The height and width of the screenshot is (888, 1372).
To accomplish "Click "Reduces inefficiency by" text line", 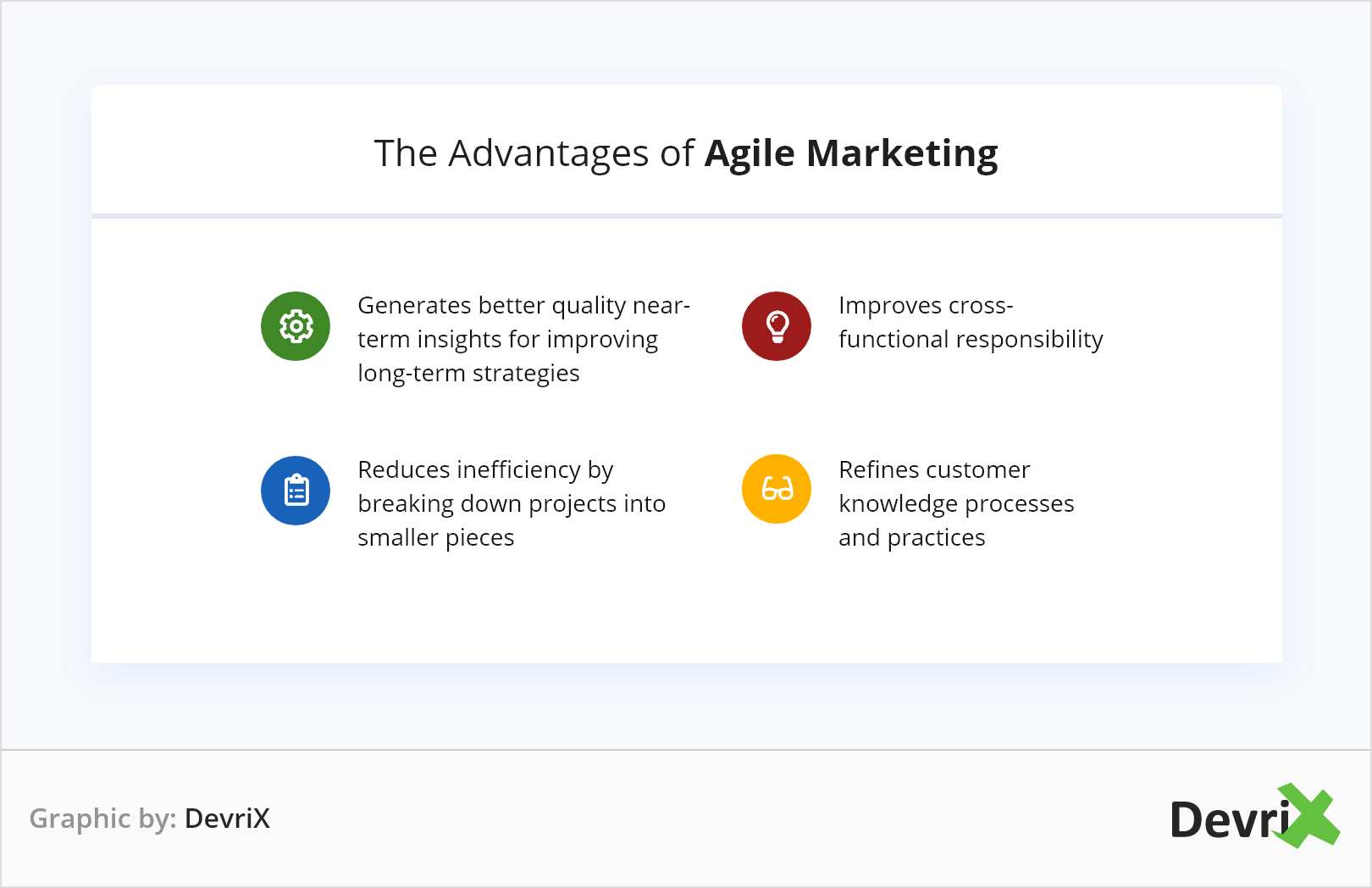I will 485,469.
